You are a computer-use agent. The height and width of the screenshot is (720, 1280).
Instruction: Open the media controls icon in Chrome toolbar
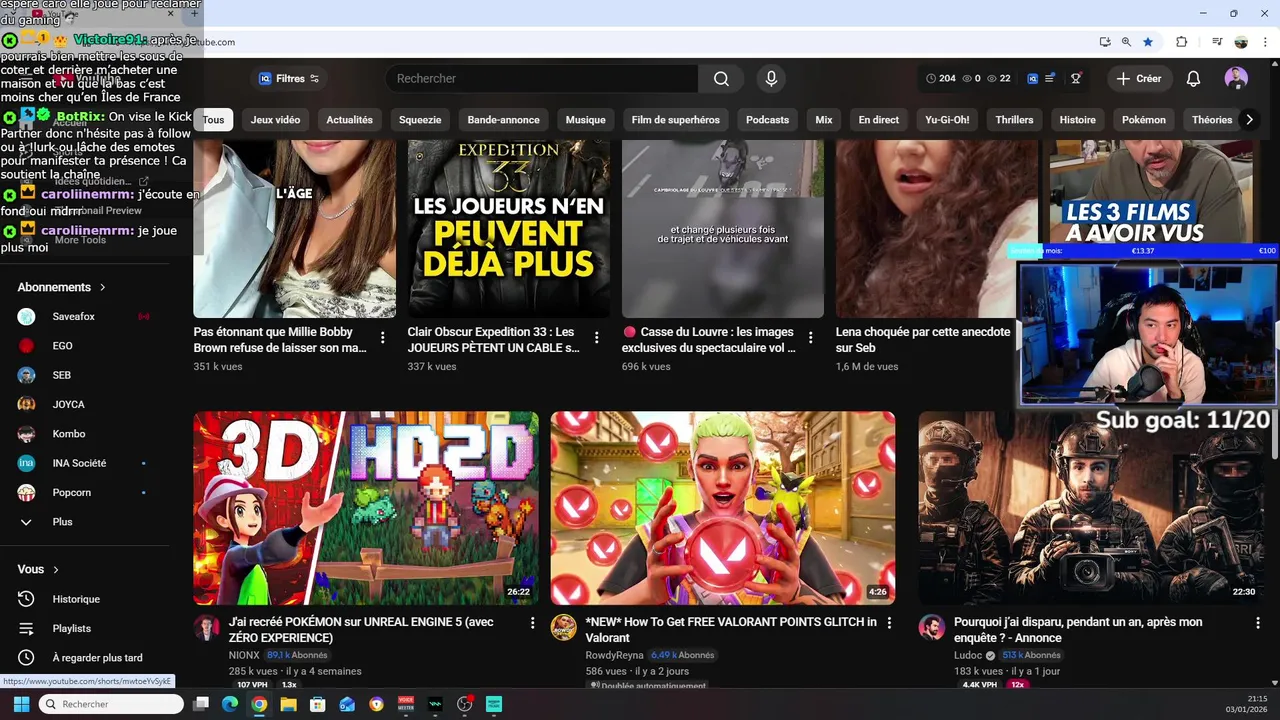[1217, 42]
